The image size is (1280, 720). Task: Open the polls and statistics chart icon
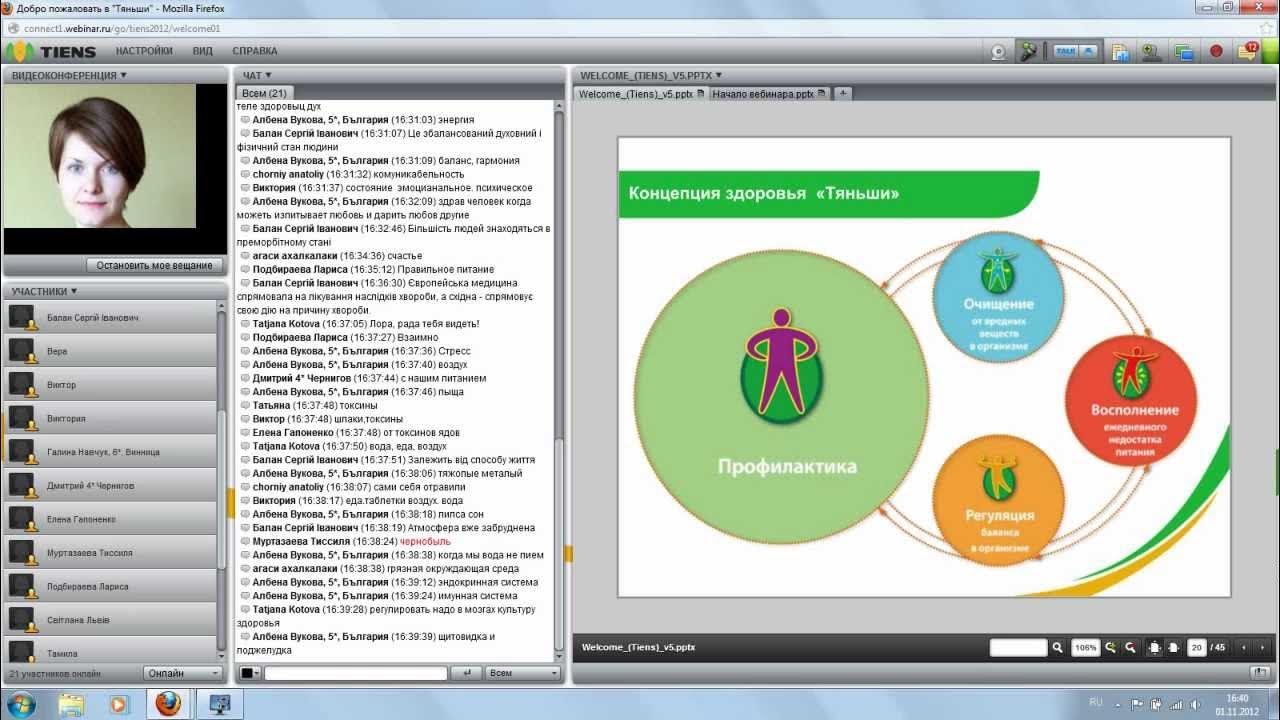coord(1120,52)
